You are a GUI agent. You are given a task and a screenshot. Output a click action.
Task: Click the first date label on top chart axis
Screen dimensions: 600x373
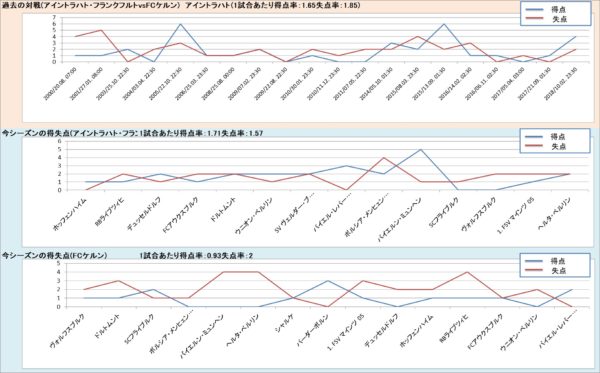pos(60,83)
